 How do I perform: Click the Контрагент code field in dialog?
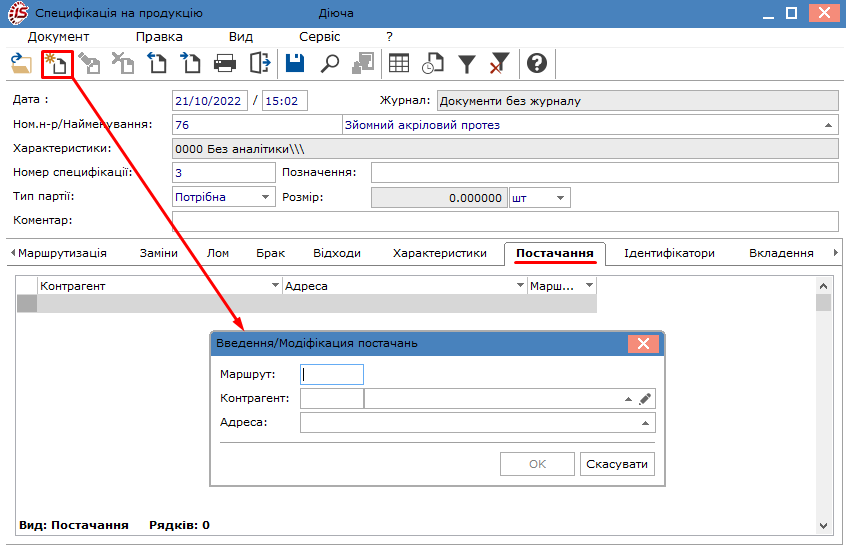[x=332, y=399]
